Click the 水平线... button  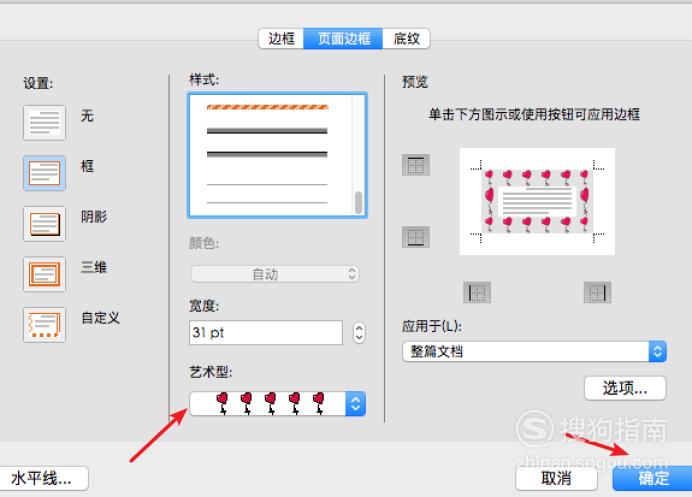[x=43, y=478]
